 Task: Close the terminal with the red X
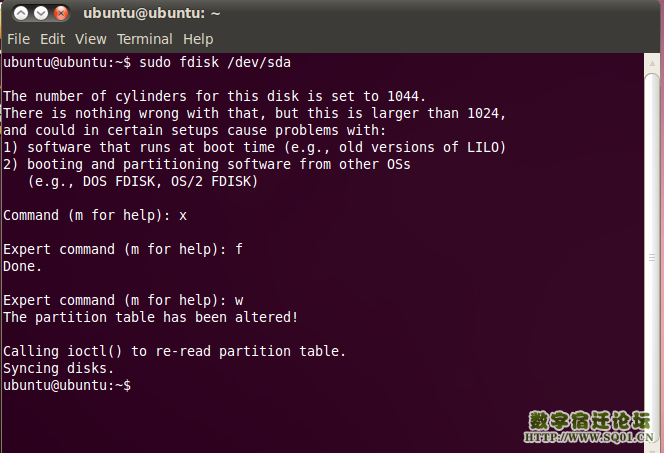pos(61,14)
